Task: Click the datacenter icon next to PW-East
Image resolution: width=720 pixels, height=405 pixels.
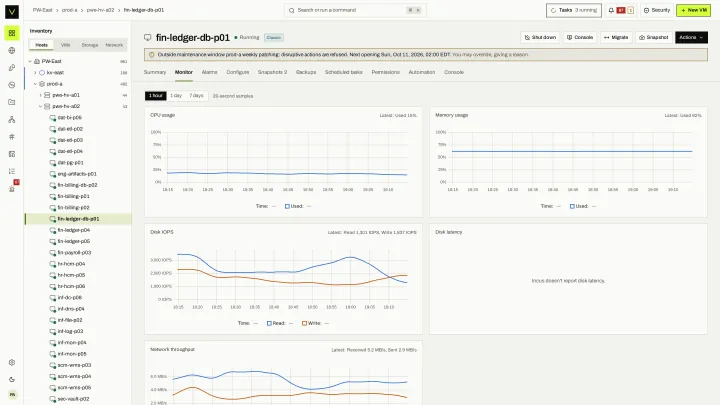Action: [37, 61]
